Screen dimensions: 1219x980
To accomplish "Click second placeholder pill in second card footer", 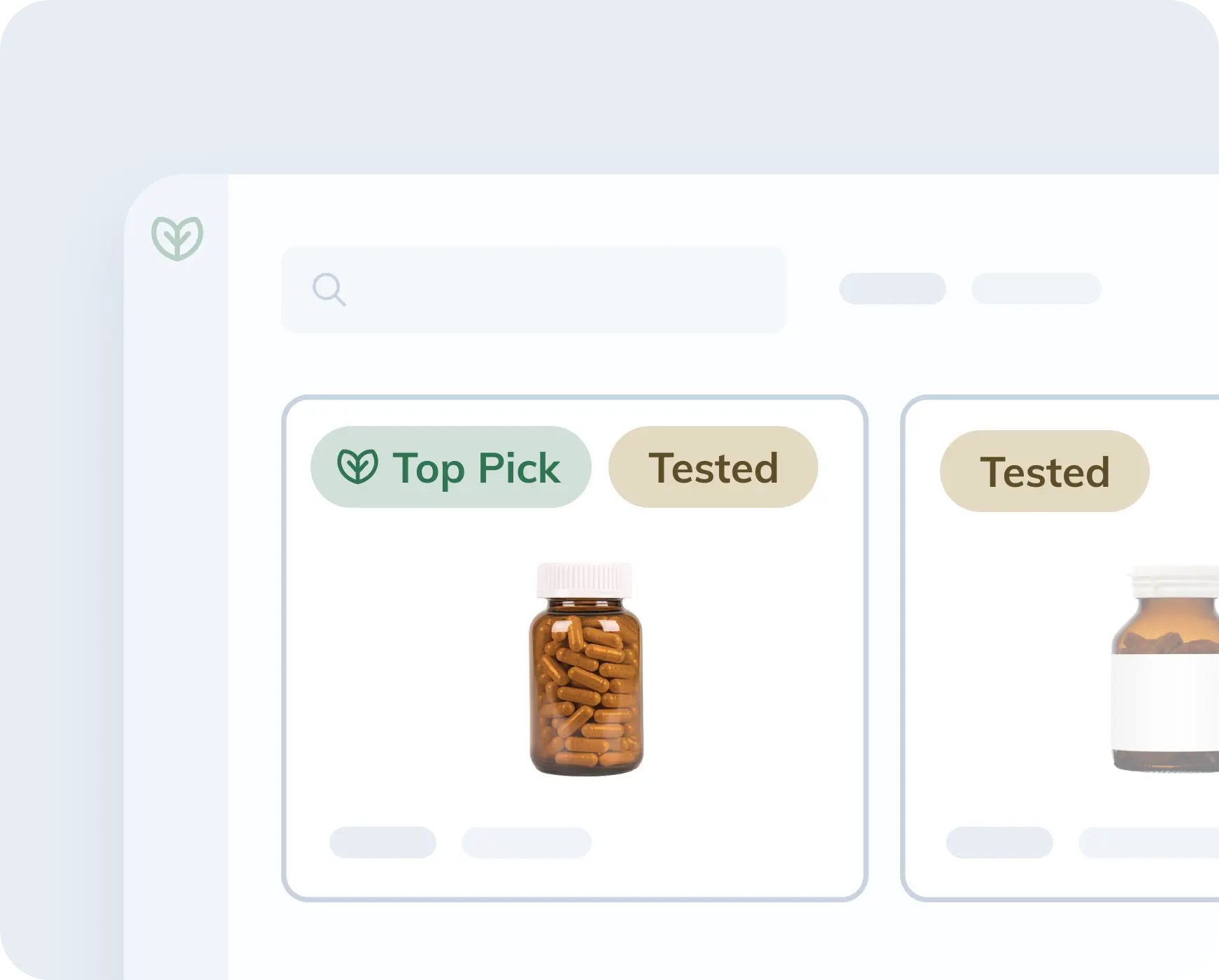I will [1148, 842].
